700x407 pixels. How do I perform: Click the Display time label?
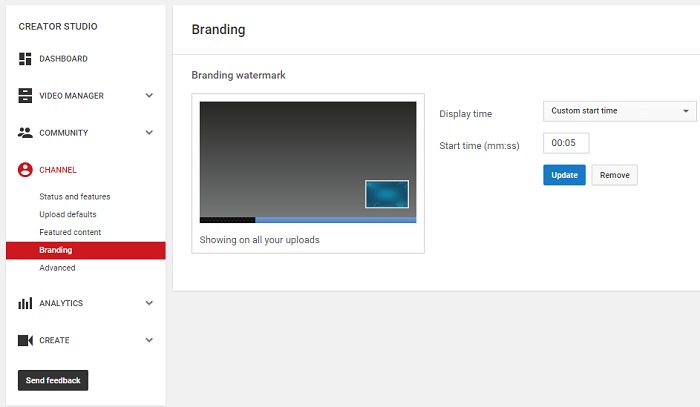(466, 114)
